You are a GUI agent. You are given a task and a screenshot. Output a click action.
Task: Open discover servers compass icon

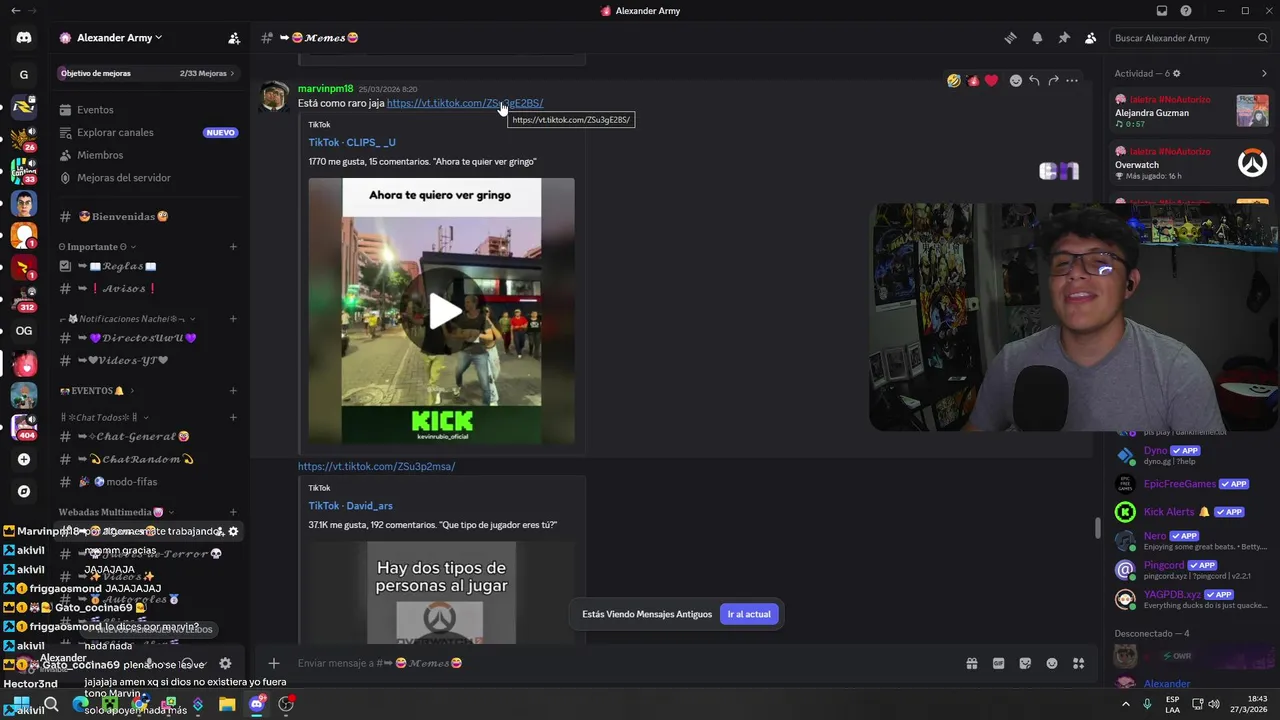point(24,491)
